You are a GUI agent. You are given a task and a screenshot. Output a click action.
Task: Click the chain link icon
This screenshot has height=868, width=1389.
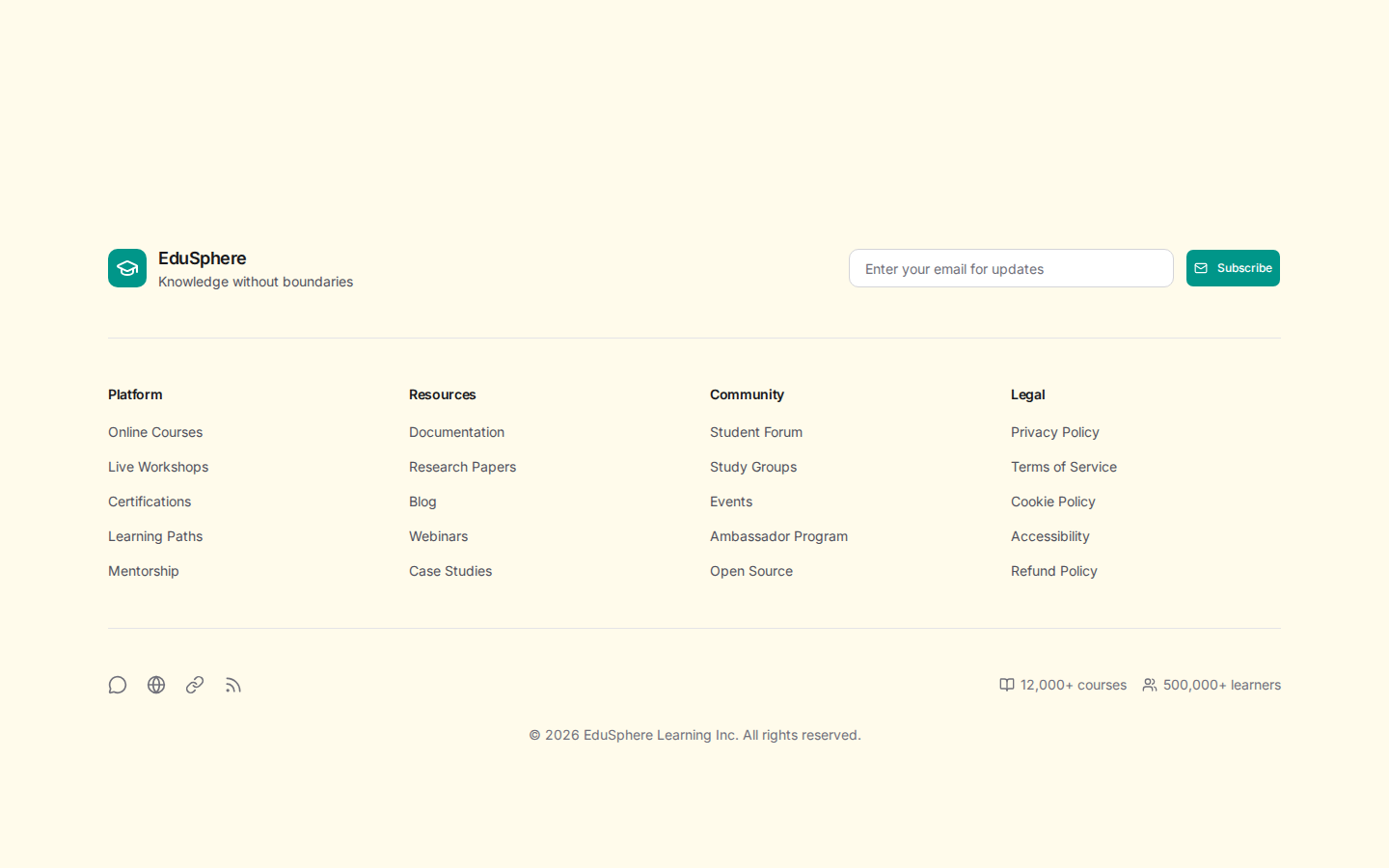pyautogui.click(x=195, y=685)
